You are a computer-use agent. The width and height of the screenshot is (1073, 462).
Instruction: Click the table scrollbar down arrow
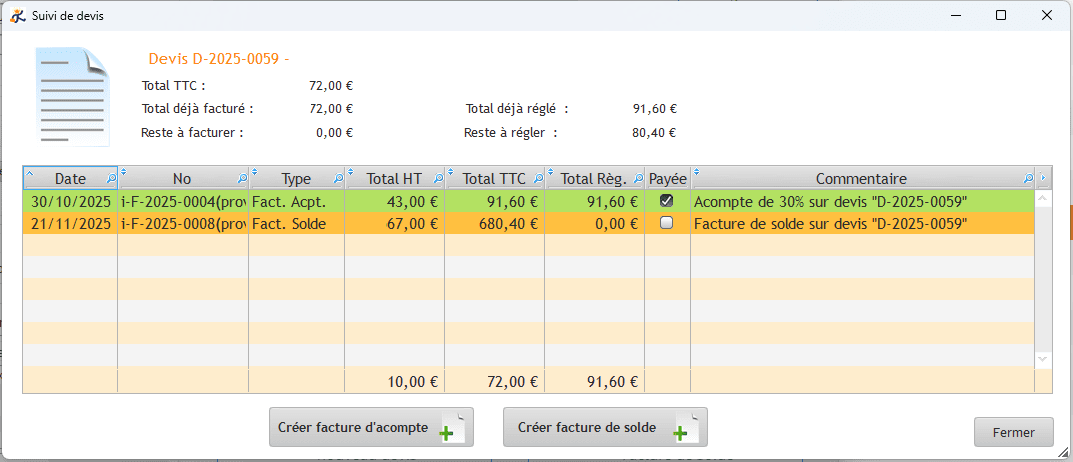point(1043,358)
